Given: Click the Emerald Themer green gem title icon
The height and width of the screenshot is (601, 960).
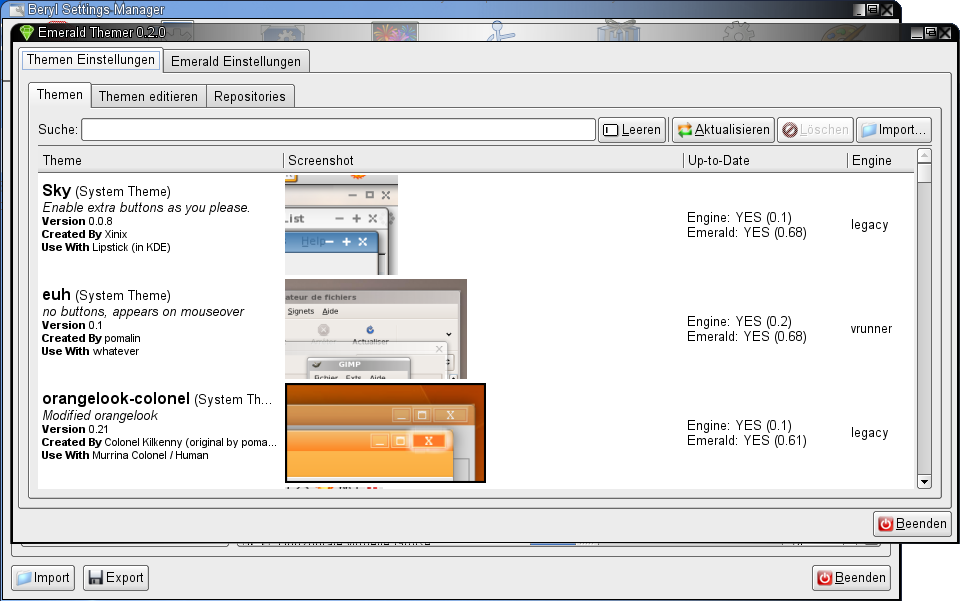Looking at the screenshot, I should tap(26, 32).
